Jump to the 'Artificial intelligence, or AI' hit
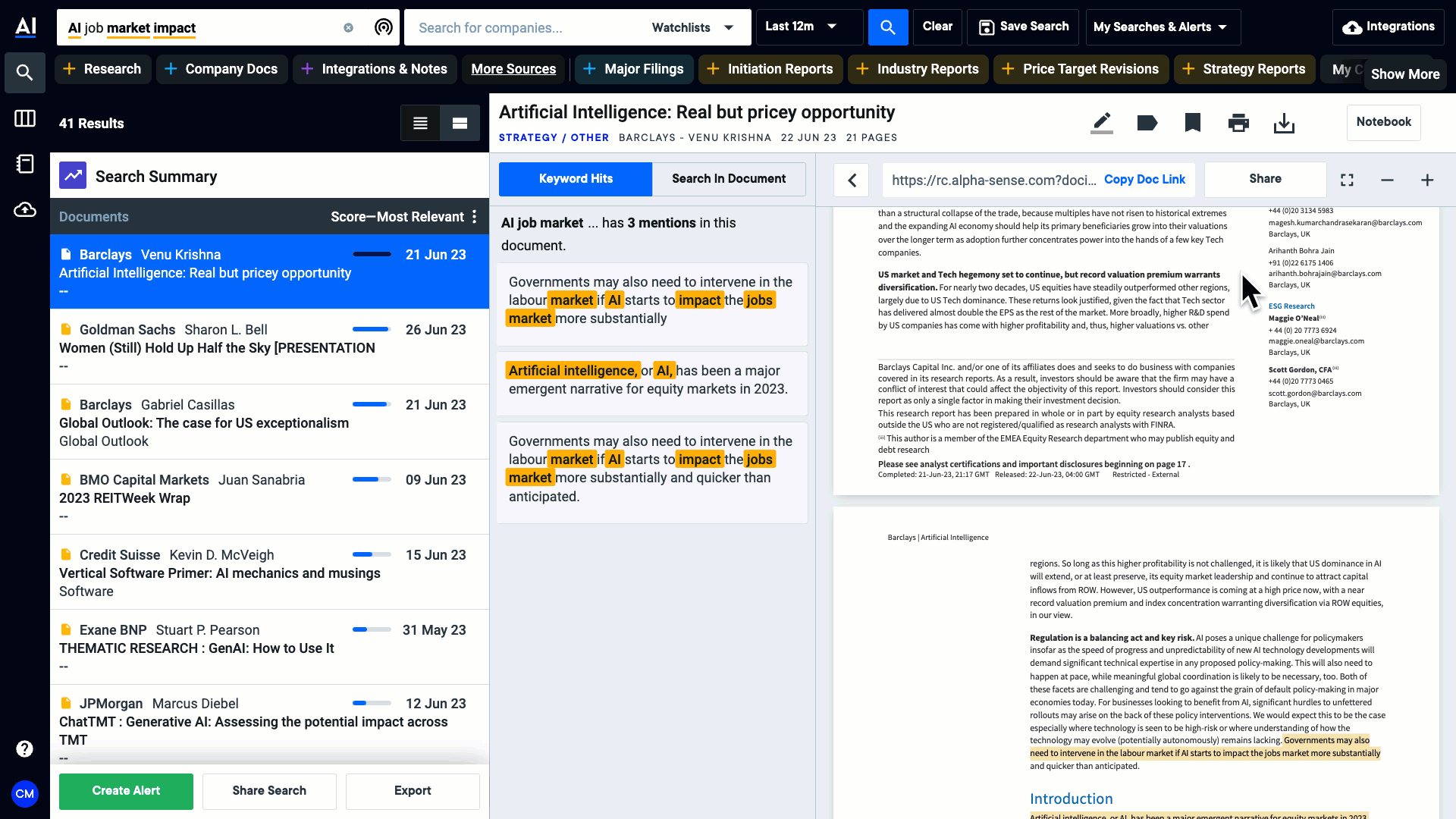 click(x=652, y=383)
